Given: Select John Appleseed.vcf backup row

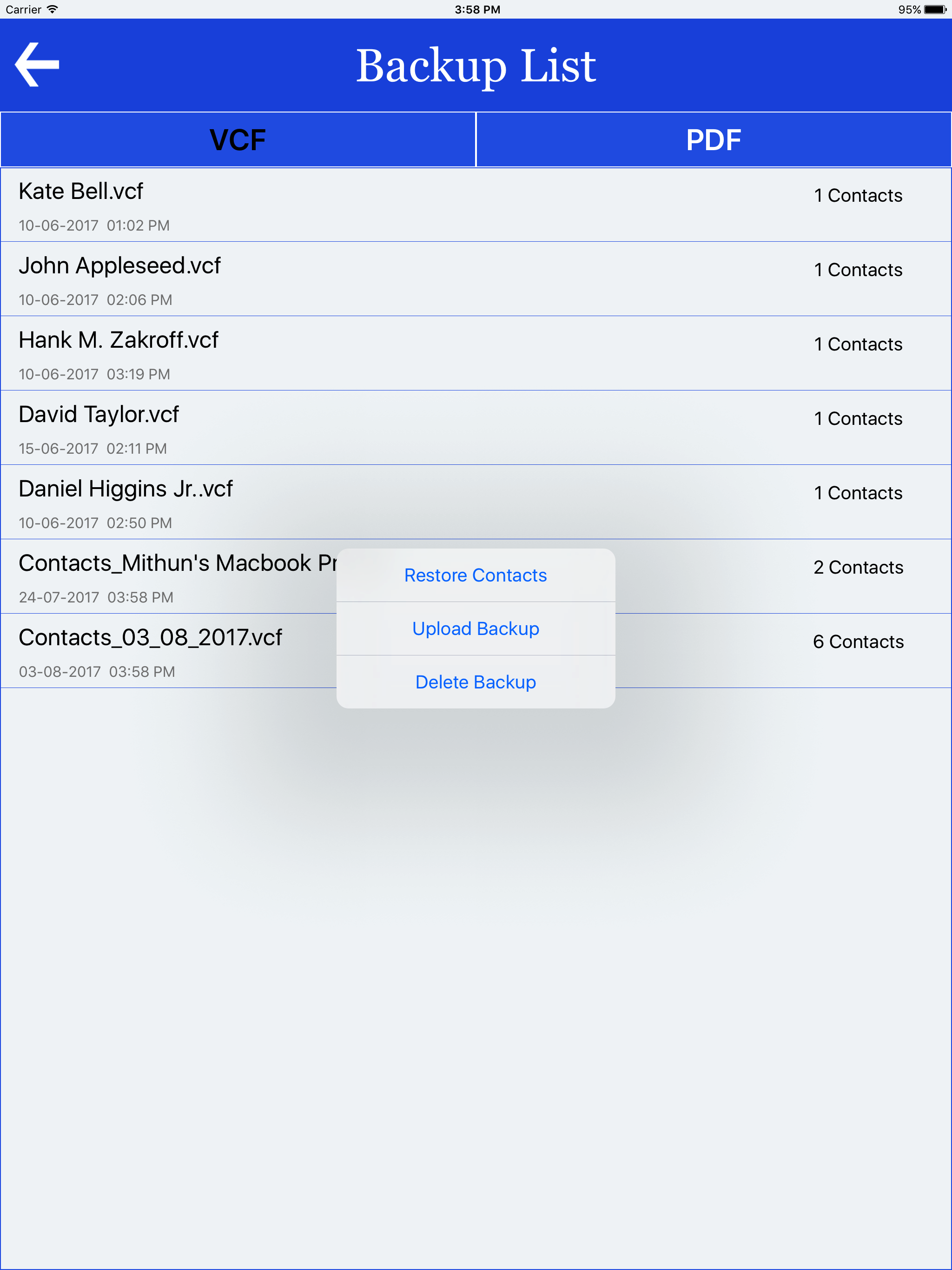Looking at the screenshot, I should [476, 279].
